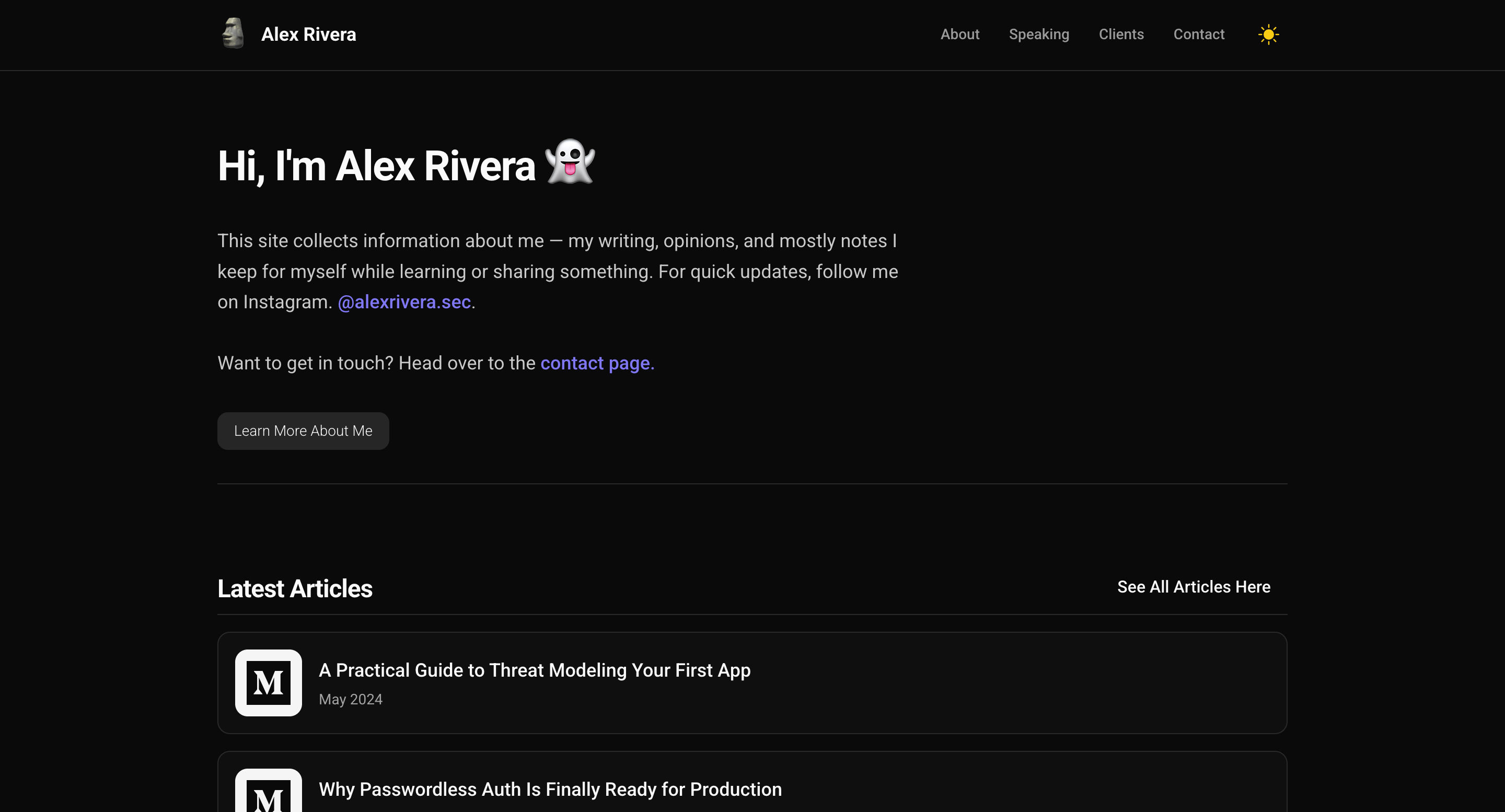Click the moai statue logo icon
Viewport: 1505px width, 812px height.
tap(233, 33)
